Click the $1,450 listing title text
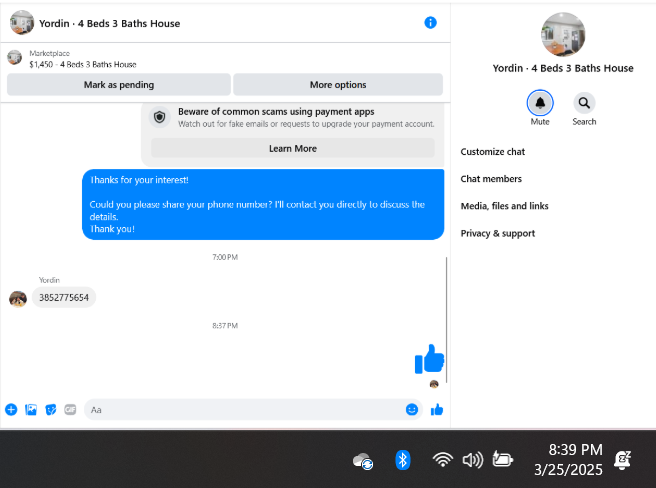 click(83, 64)
